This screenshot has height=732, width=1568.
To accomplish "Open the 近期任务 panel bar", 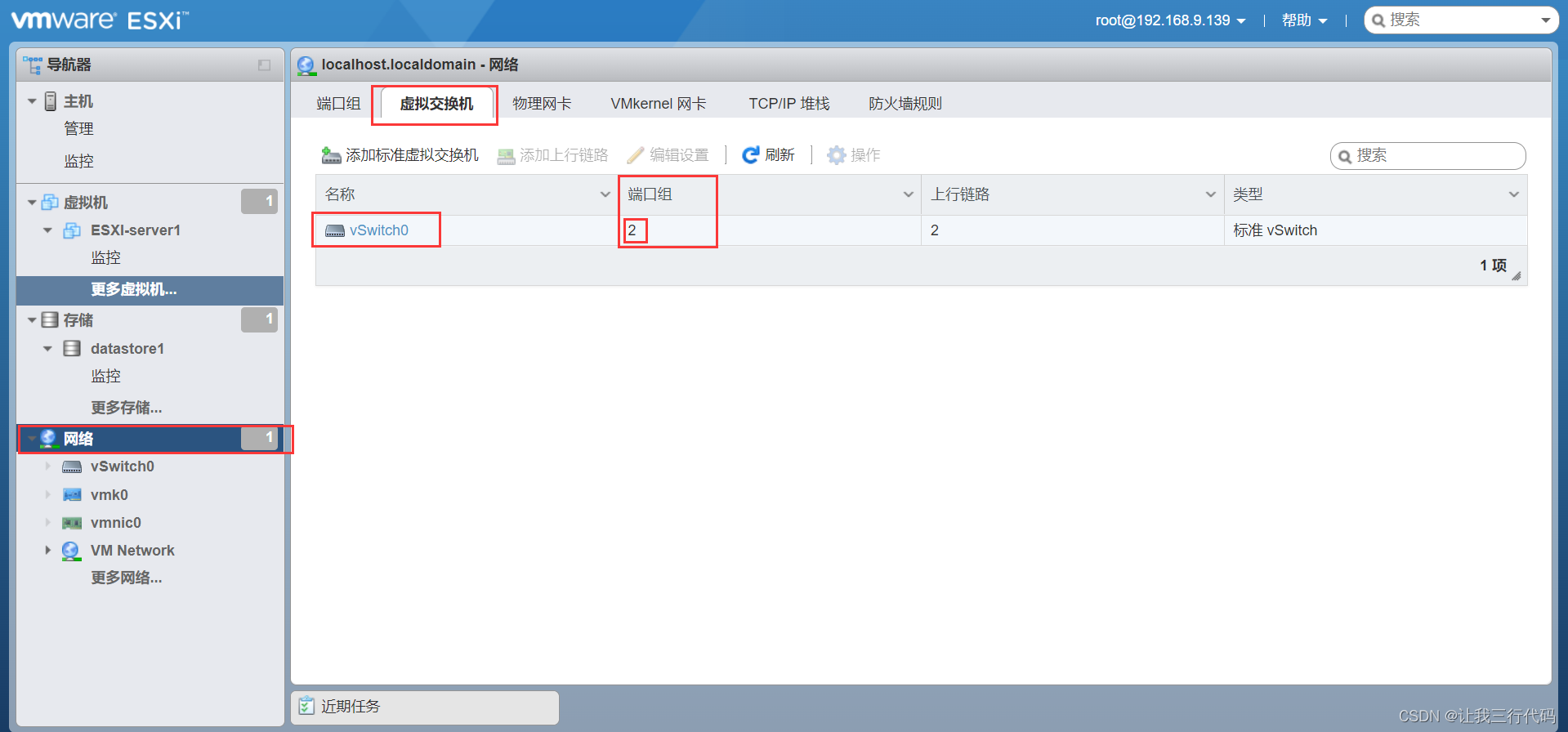I will (x=425, y=707).
